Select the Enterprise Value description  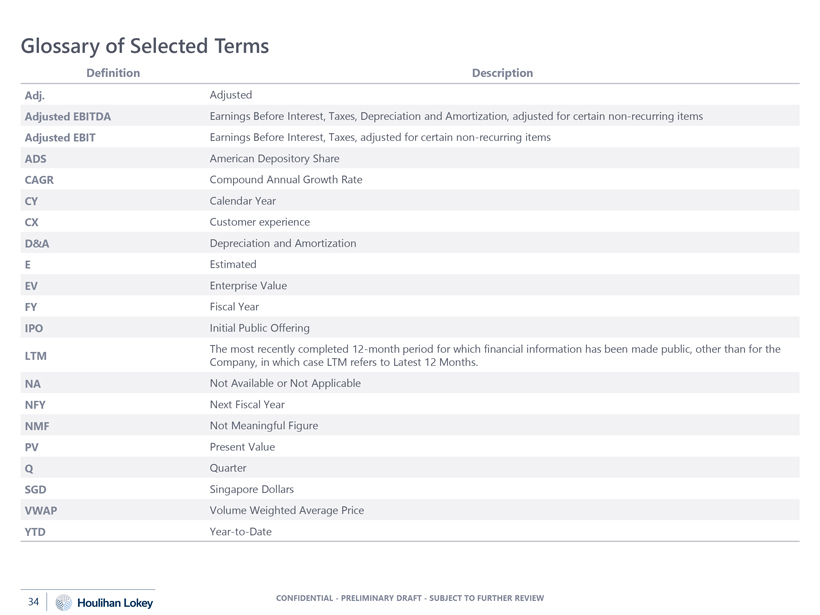(248, 286)
